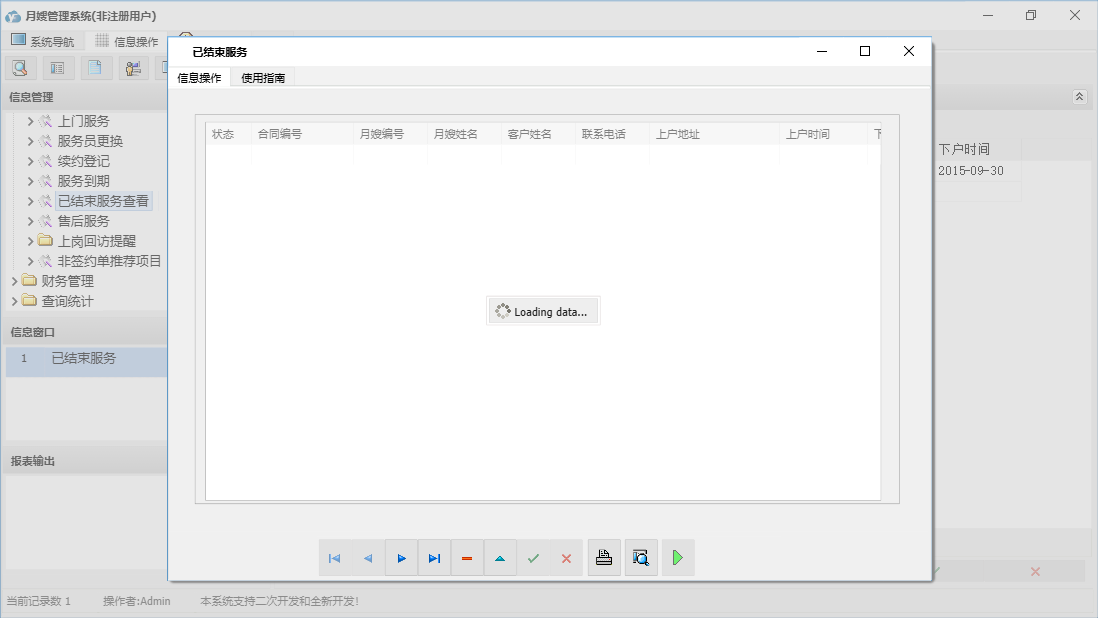
Task: Click the teal up-triangle edit button
Action: [x=500, y=558]
